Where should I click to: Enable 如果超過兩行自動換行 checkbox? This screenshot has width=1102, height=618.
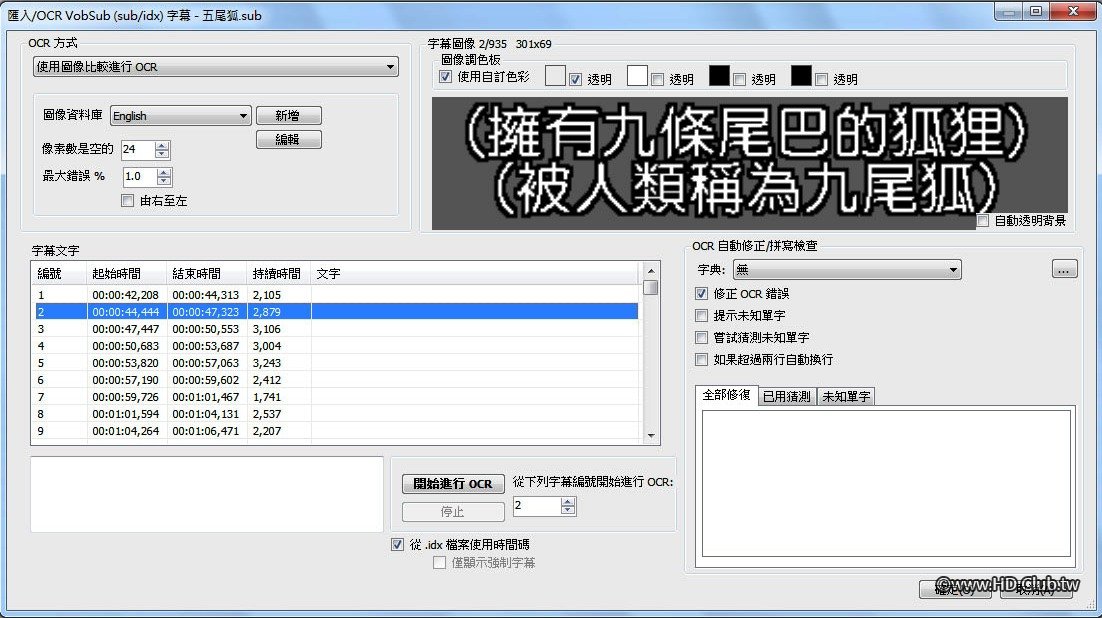point(701,359)
